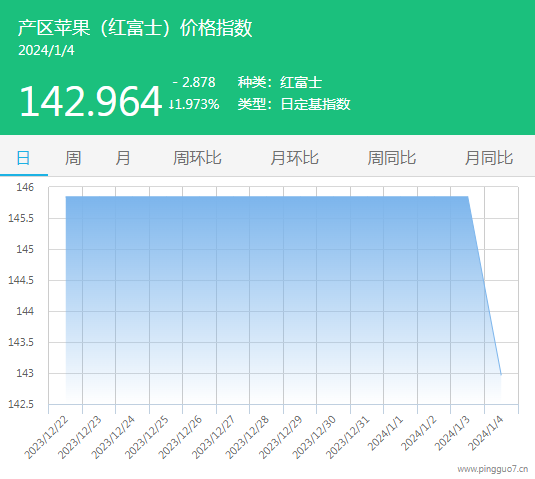Click the 2024/1/3 x-axis date label
The width and height of the screenshot is (535, 479).
452,434
